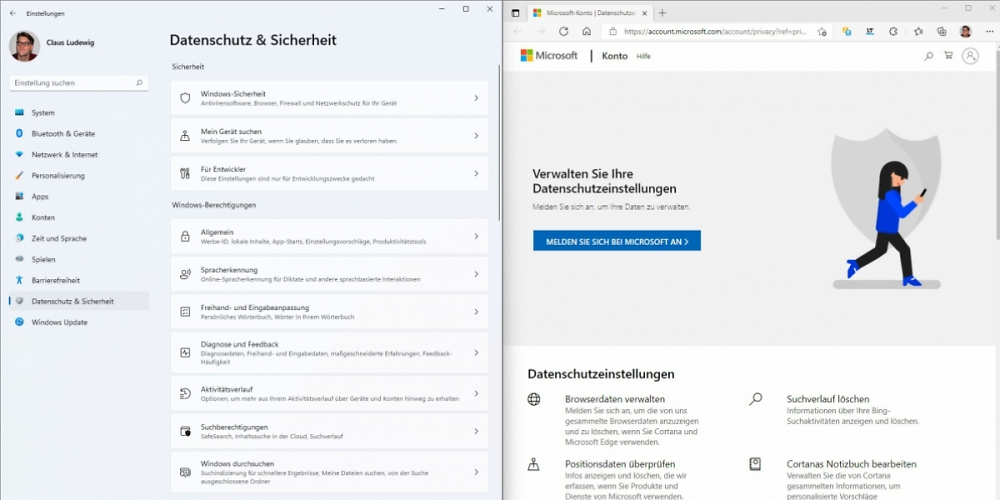Open Edge Favorites list icon
Viewport: 1000px width, 500px height.
[918, 31]
